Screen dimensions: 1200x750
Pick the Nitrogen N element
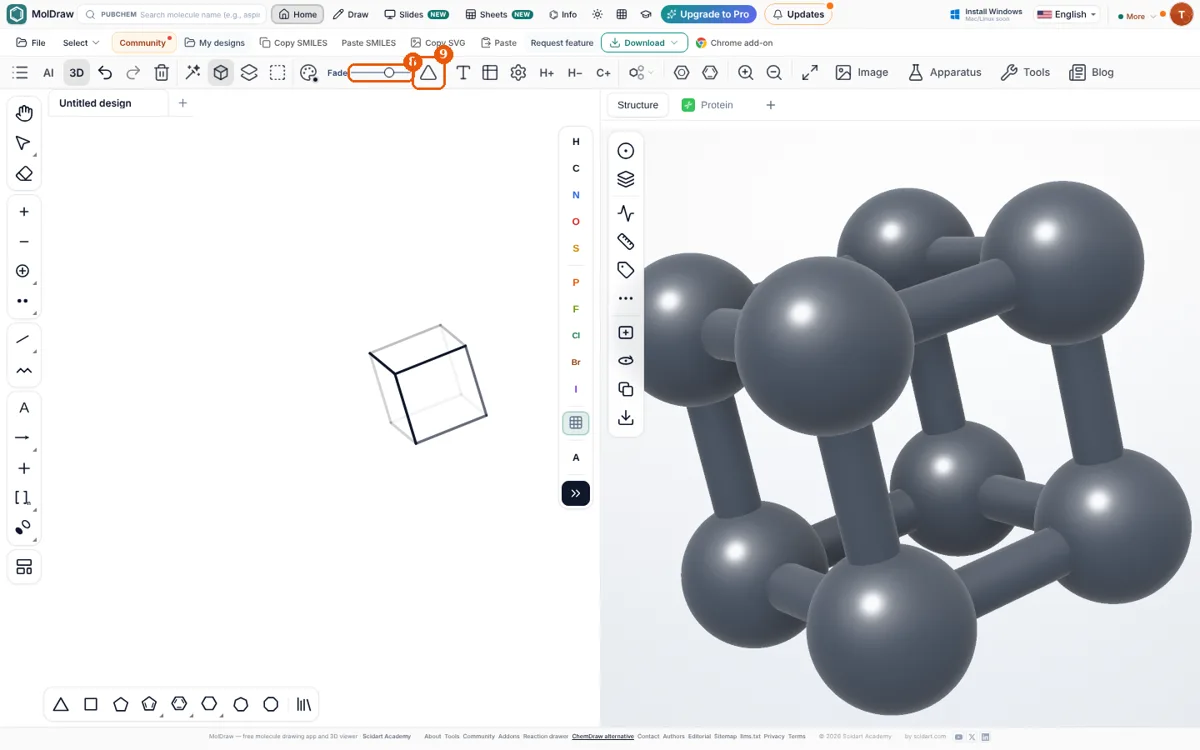tap(576, 195)
